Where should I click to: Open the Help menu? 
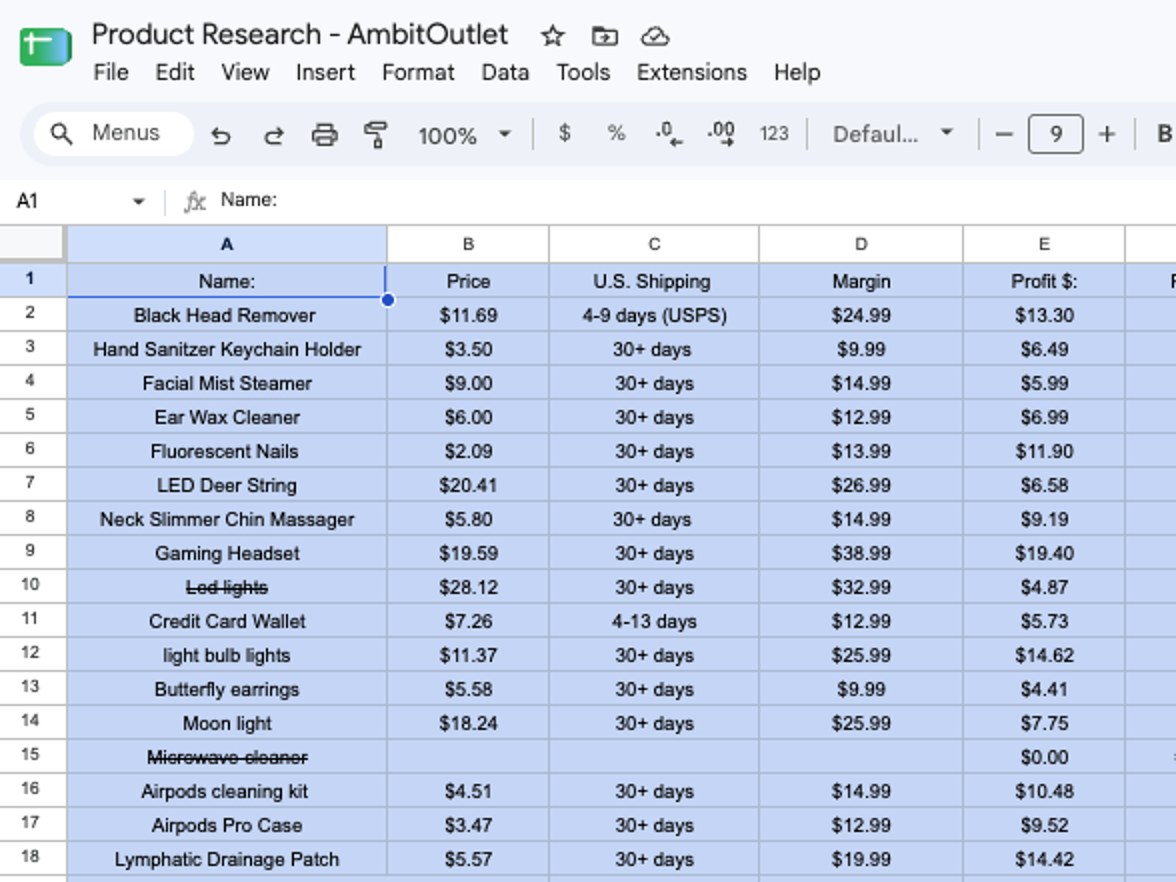coord(796,72)
